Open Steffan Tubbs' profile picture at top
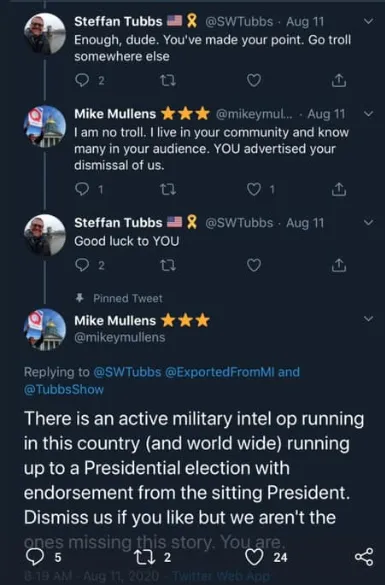 click(45, 34)
